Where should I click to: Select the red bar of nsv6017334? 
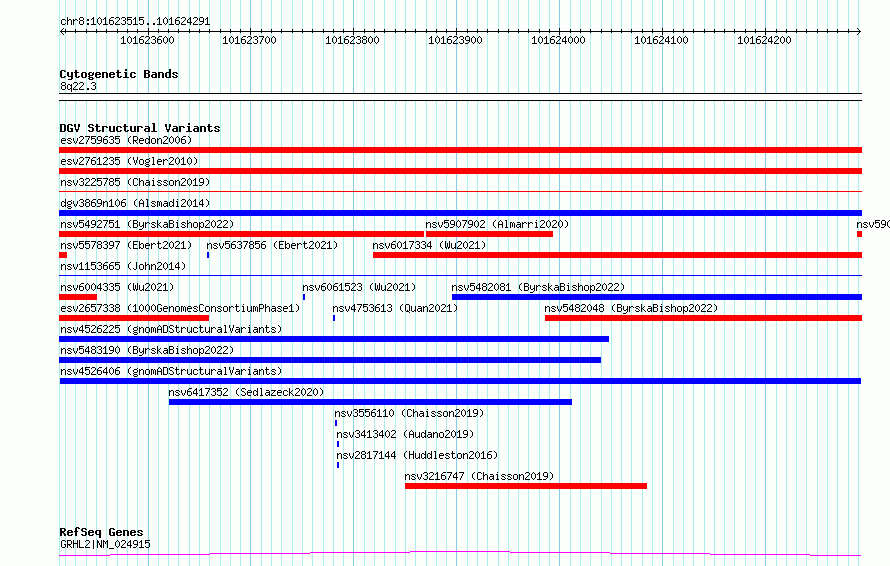(x=618, y=255)
